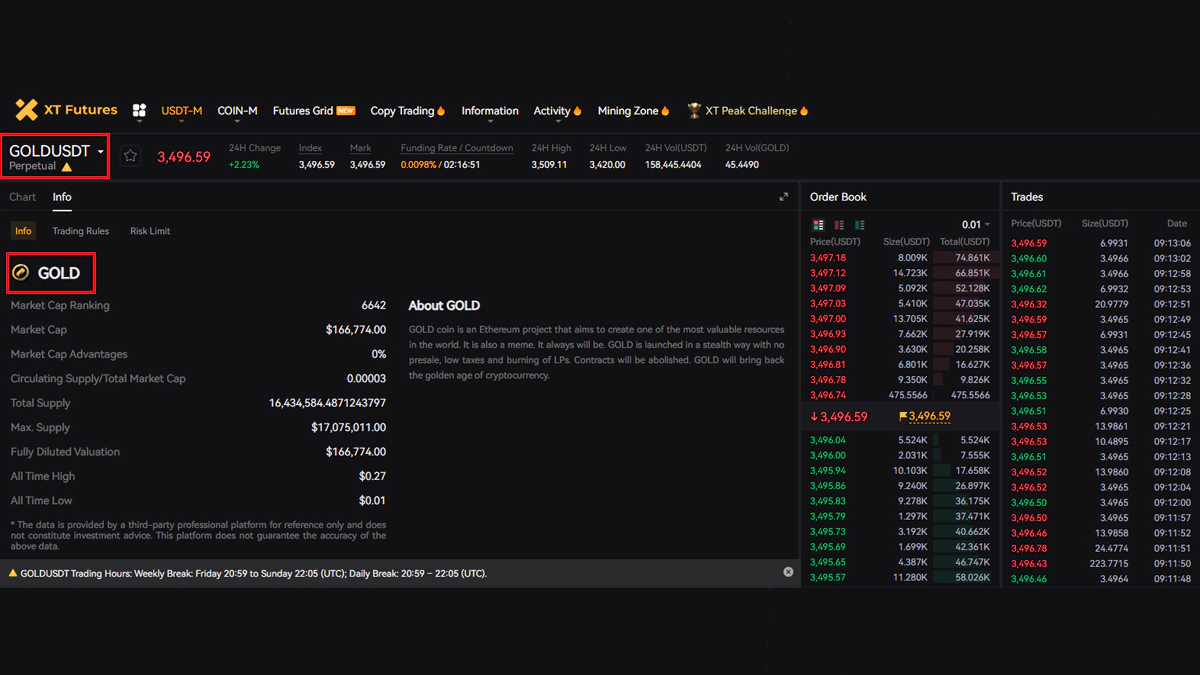Screen dimensions: 1200x675
Task: Click the header last price 3,496.59
Action: coord(184,157)
